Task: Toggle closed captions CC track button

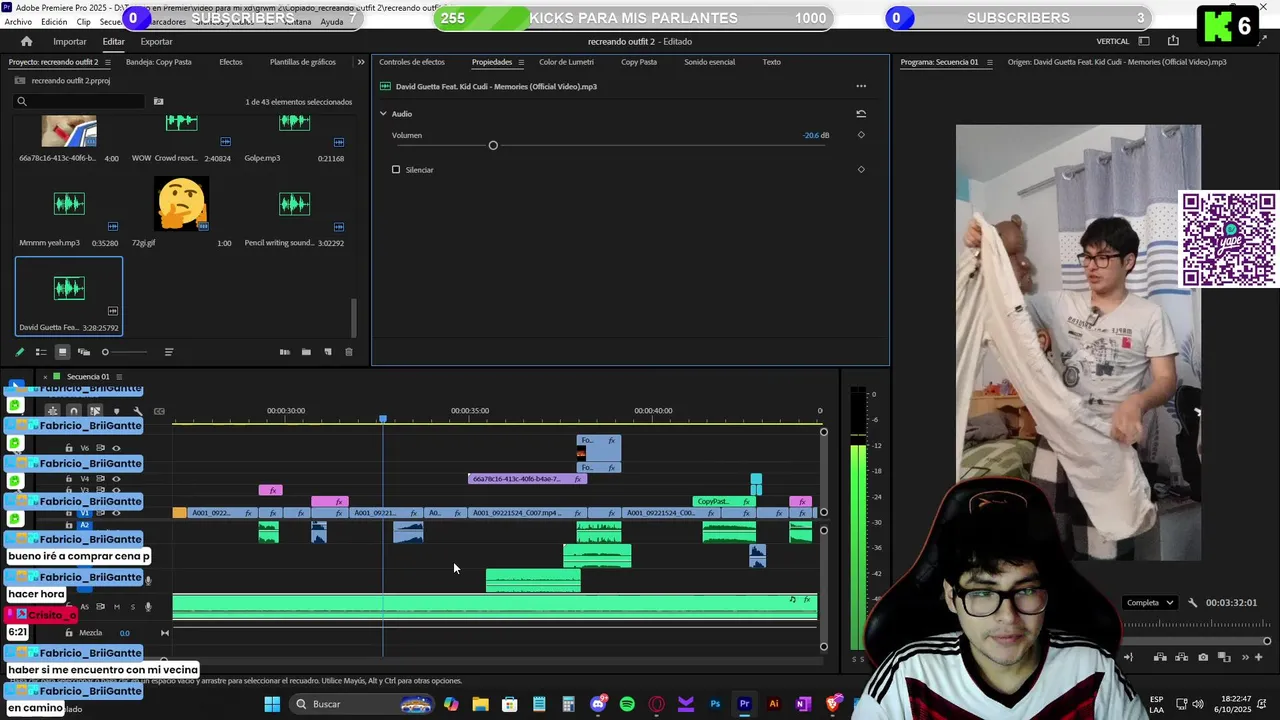Action: 159,411
